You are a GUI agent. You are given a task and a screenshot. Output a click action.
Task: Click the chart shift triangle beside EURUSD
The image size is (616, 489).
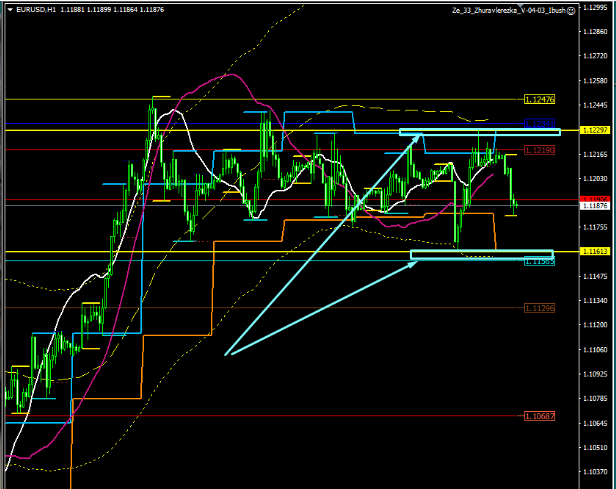point(8,9)
